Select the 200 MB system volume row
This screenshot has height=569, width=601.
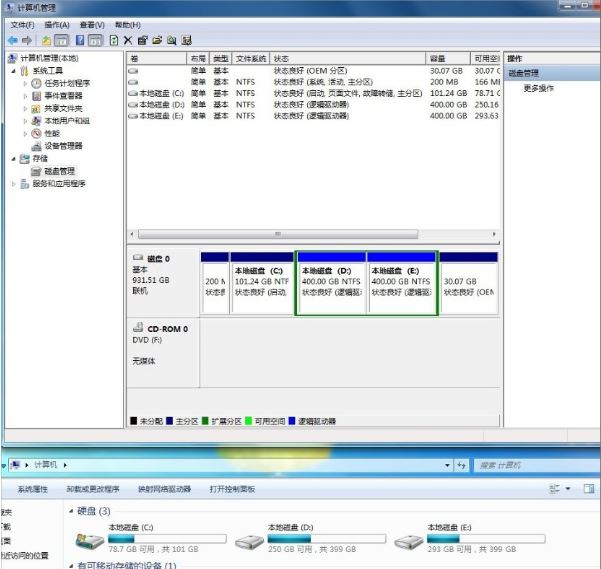(x=314, y=82)
